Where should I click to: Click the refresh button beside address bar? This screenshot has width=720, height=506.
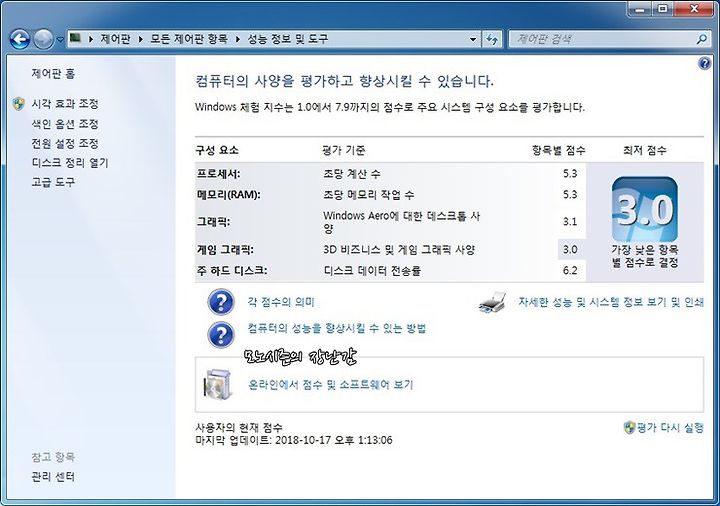(x=492, y=39)
